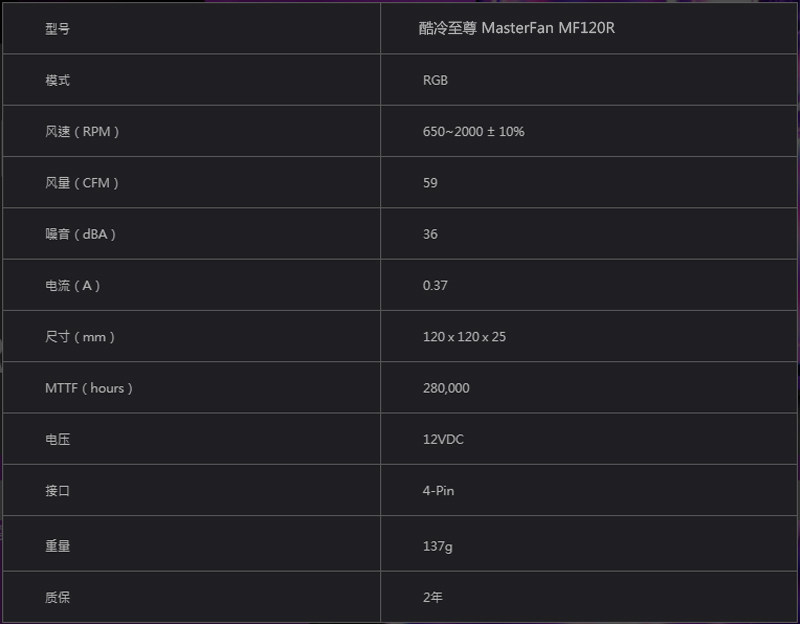The image size is (800, 624).
Task: Click the 电流 (A) label
Action: (x=73, y=286)
